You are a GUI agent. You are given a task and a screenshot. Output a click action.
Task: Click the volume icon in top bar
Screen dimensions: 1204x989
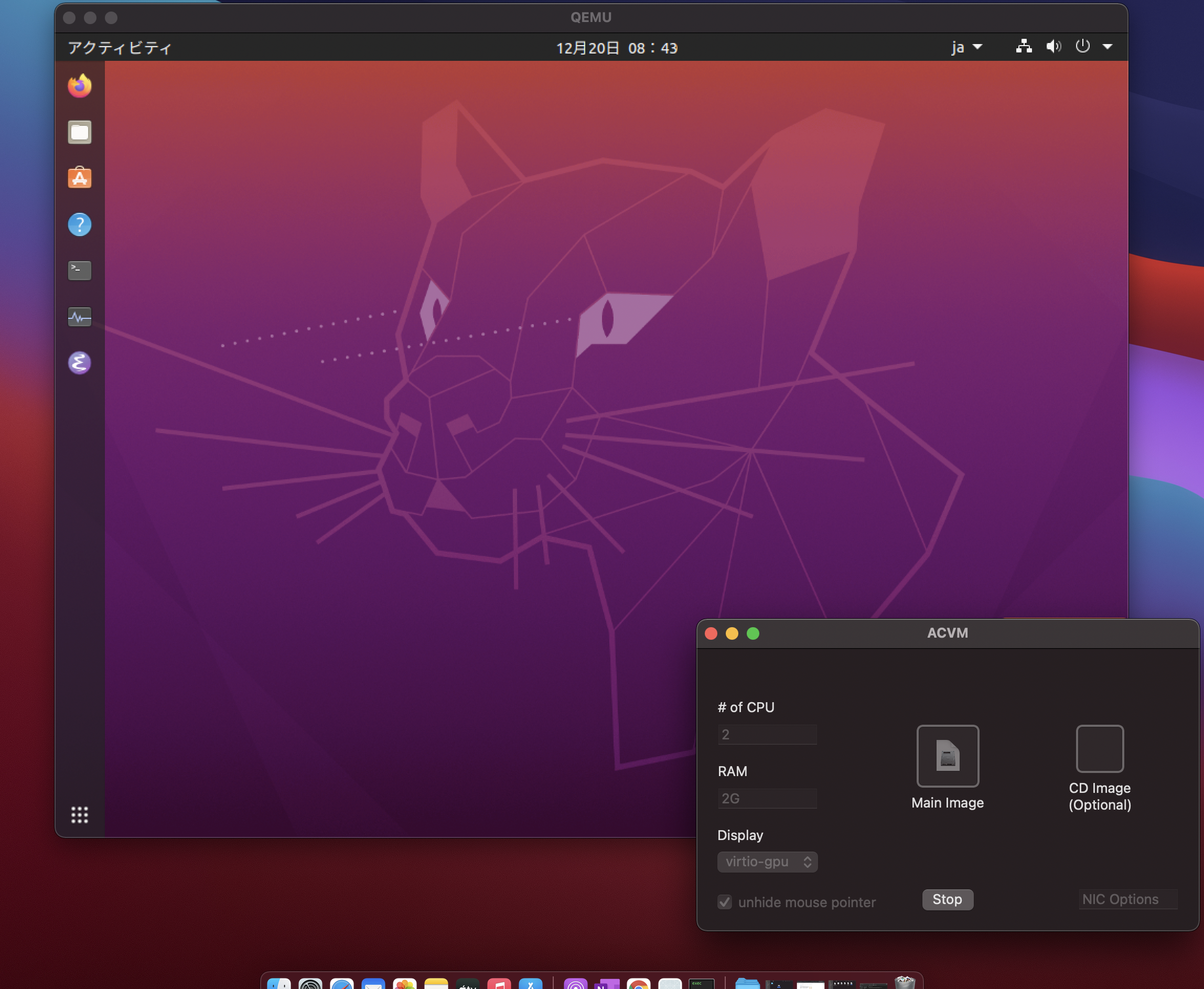click(1053, 47)
